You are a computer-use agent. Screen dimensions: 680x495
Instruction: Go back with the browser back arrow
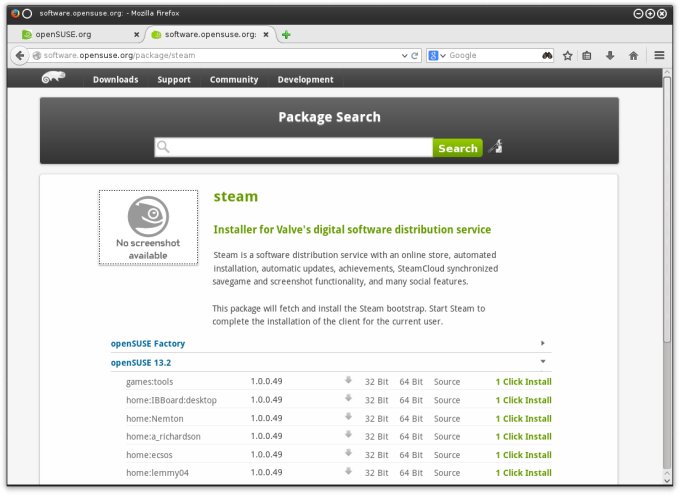pos(20,56)
